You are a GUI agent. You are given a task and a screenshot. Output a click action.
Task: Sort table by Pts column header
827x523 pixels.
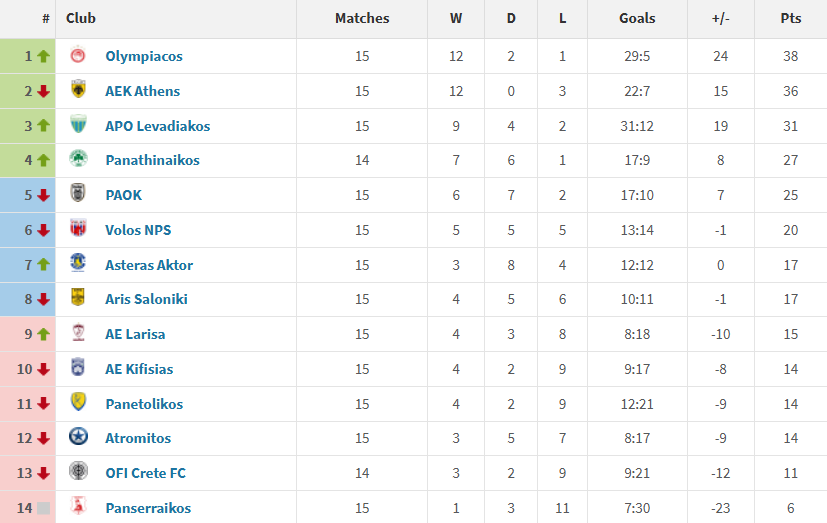(790, 18)
